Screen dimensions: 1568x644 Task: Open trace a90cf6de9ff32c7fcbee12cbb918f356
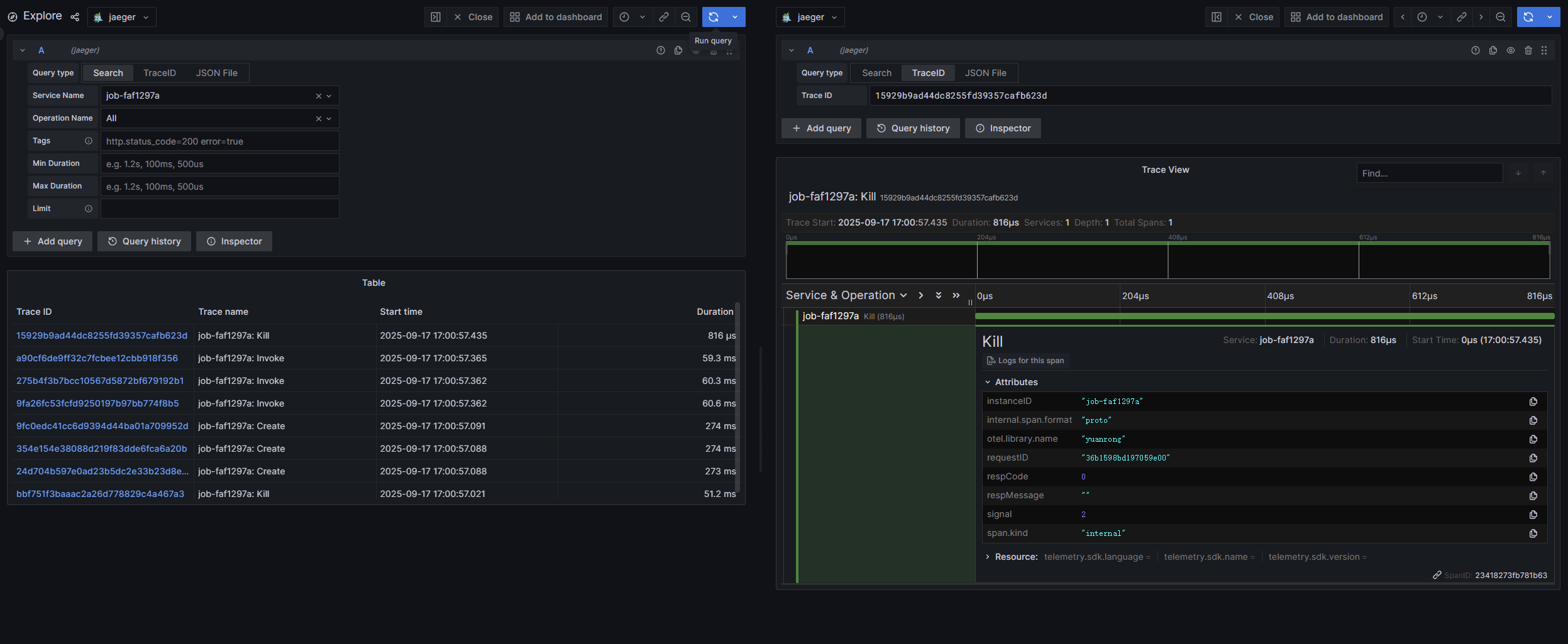tap(97, 358)
